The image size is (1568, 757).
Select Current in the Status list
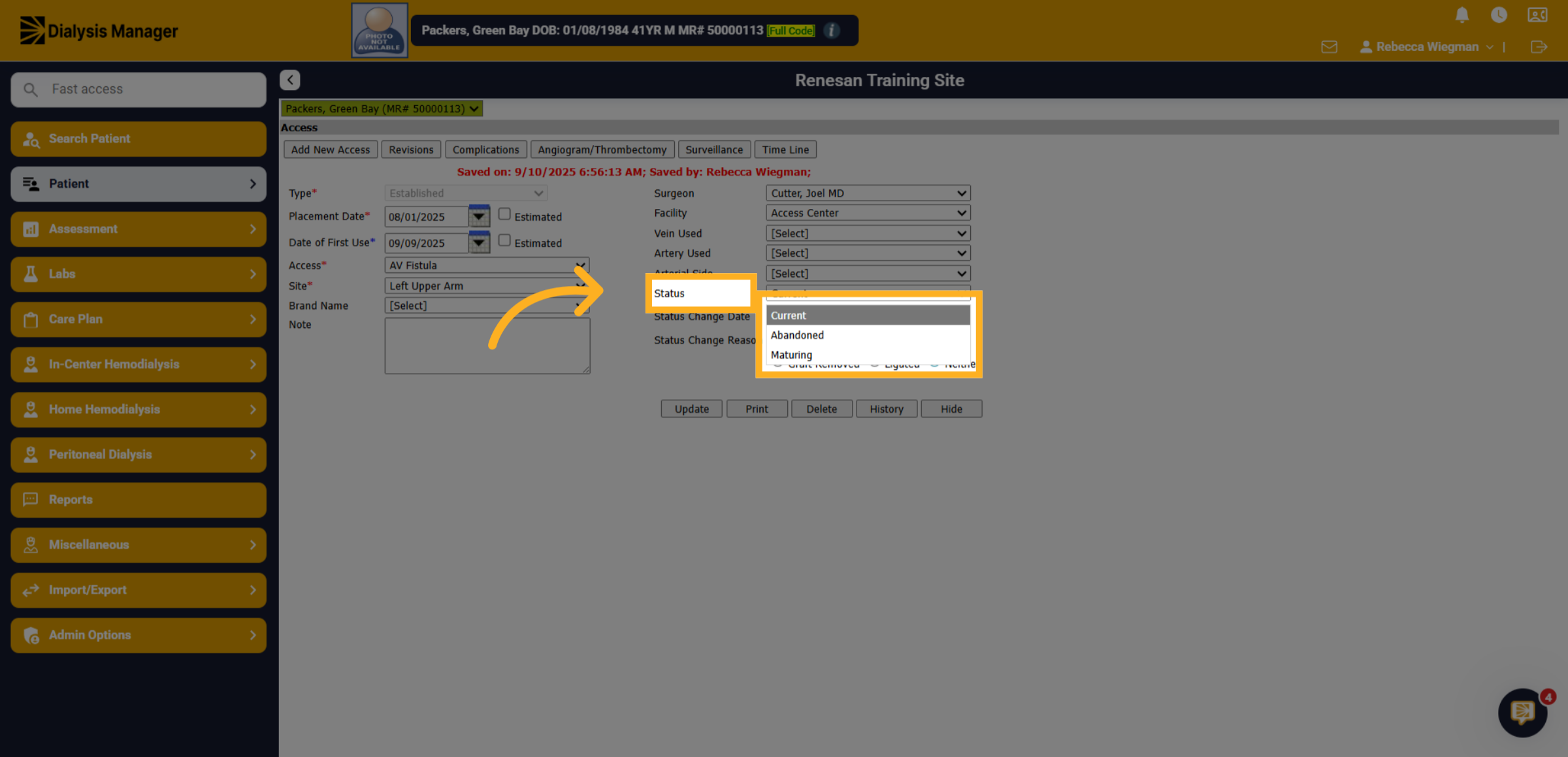coord(868,315)
